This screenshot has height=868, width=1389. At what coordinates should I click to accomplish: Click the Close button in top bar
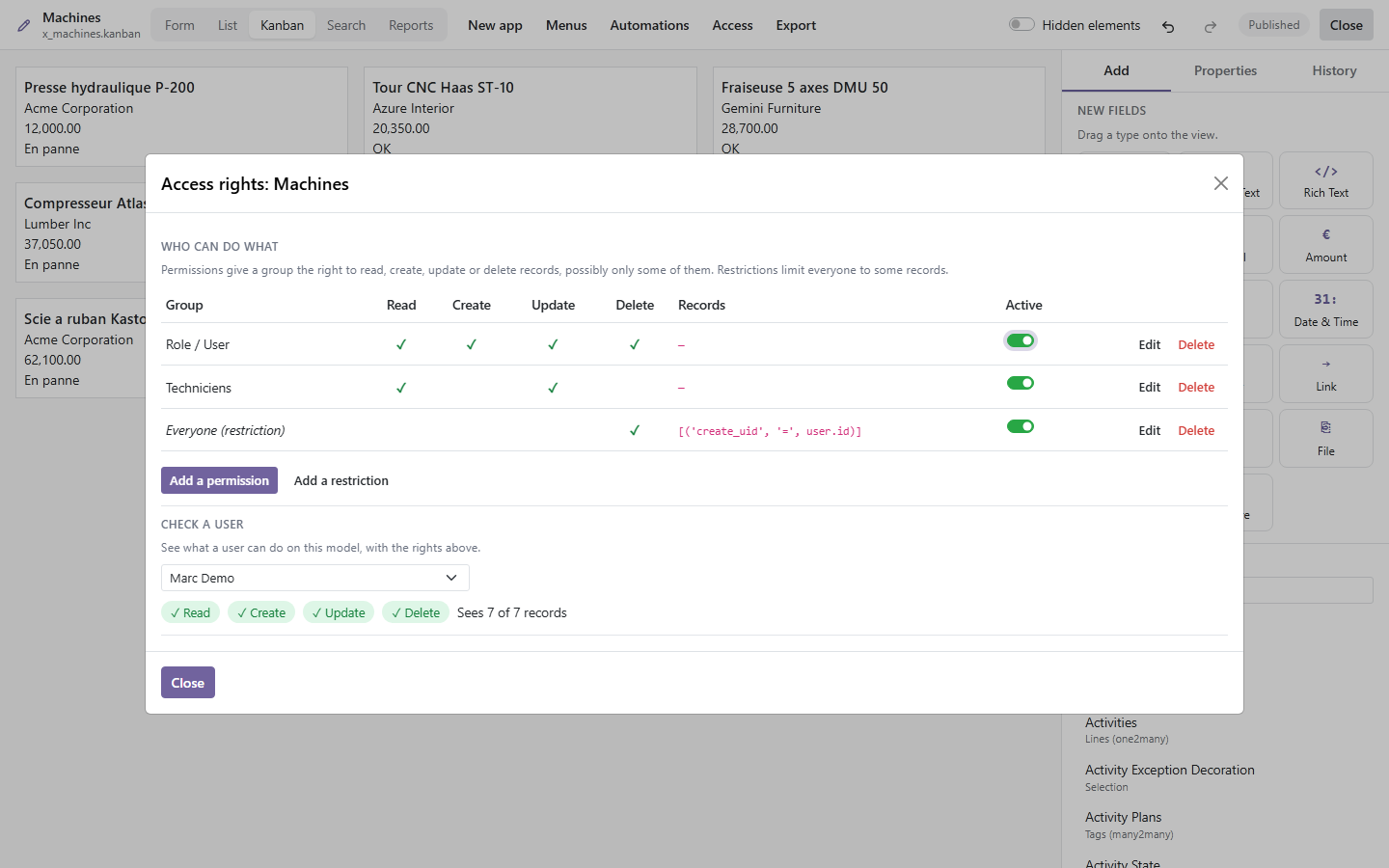pos(1346,25)
